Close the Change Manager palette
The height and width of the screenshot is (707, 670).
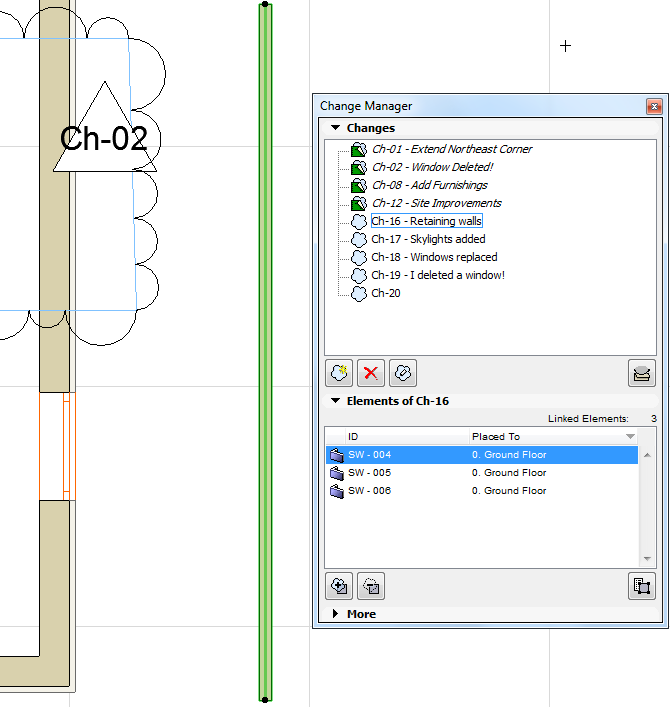coord(654,106)
